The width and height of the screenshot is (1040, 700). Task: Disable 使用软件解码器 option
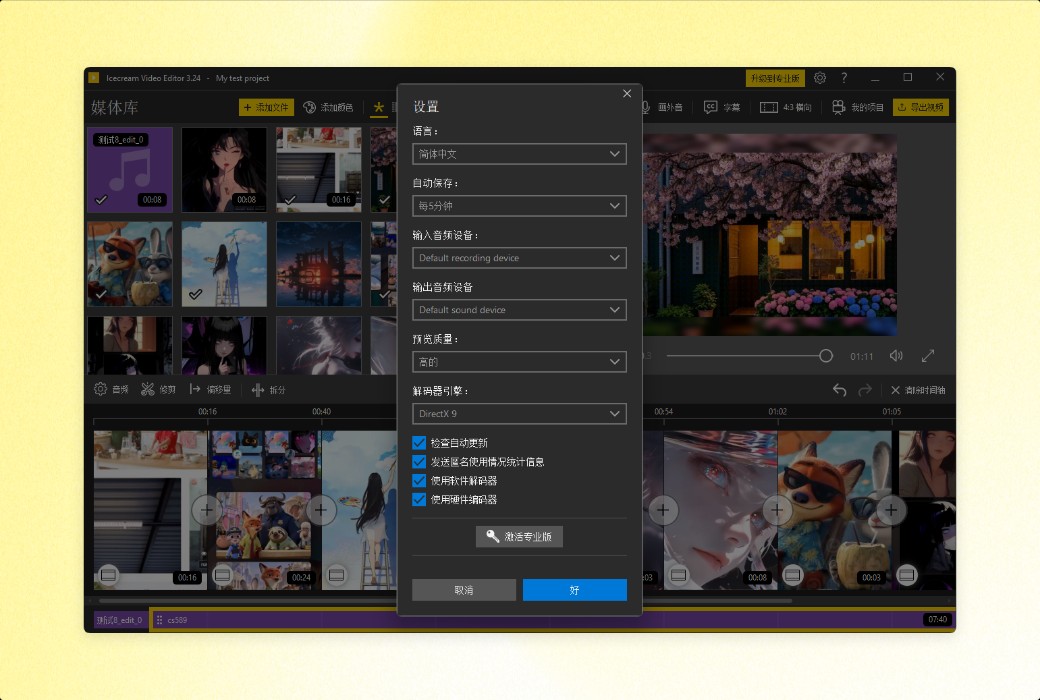pyautogui.click(x=419, y=480)
